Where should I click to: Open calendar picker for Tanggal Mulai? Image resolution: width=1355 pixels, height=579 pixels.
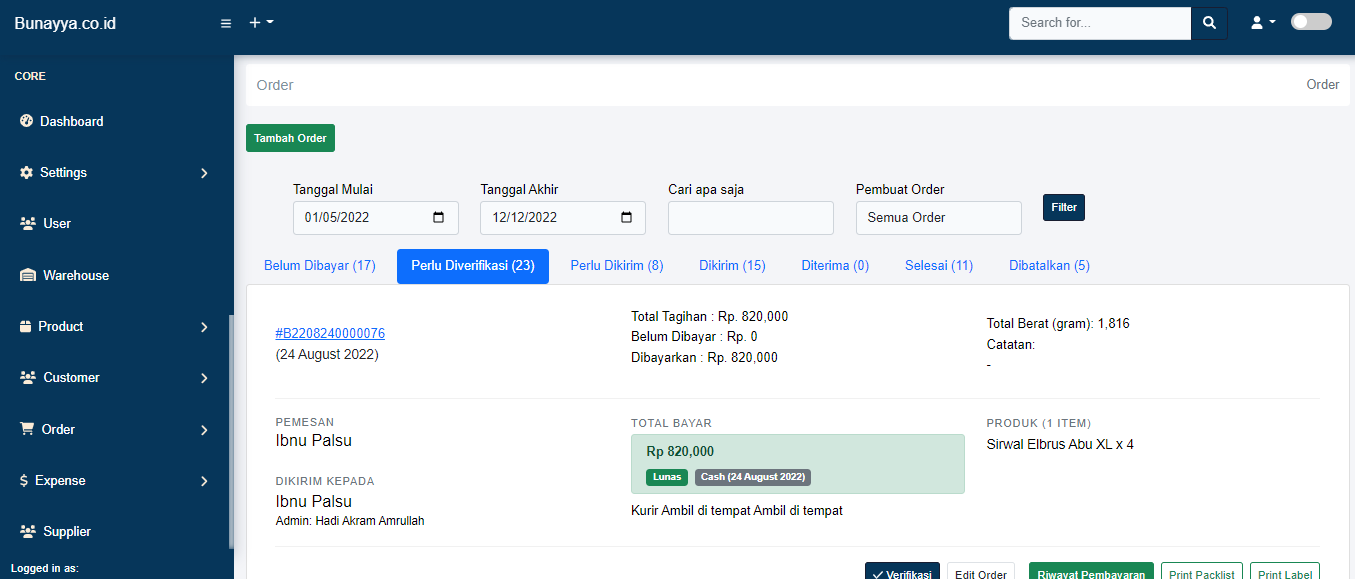pyautogui.click(x=438, y=218)
